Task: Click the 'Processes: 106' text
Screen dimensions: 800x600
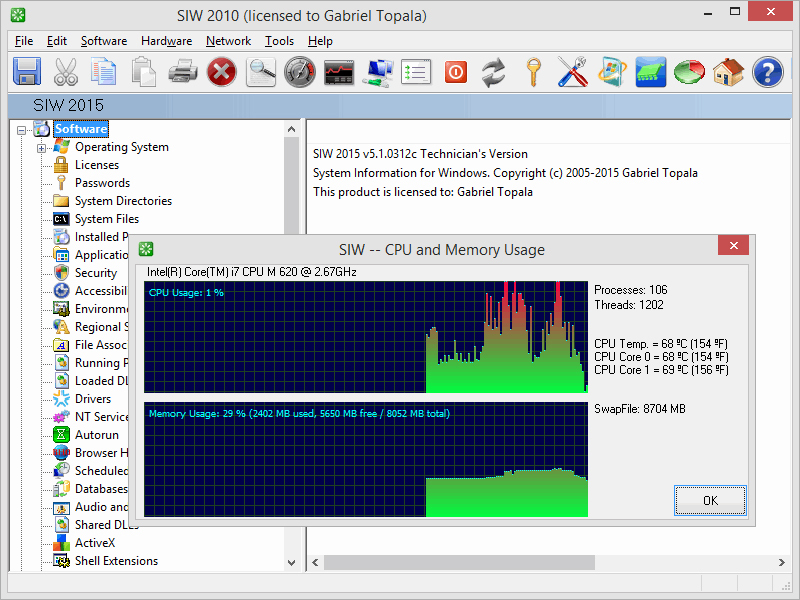Action: (x=631, y=290)
